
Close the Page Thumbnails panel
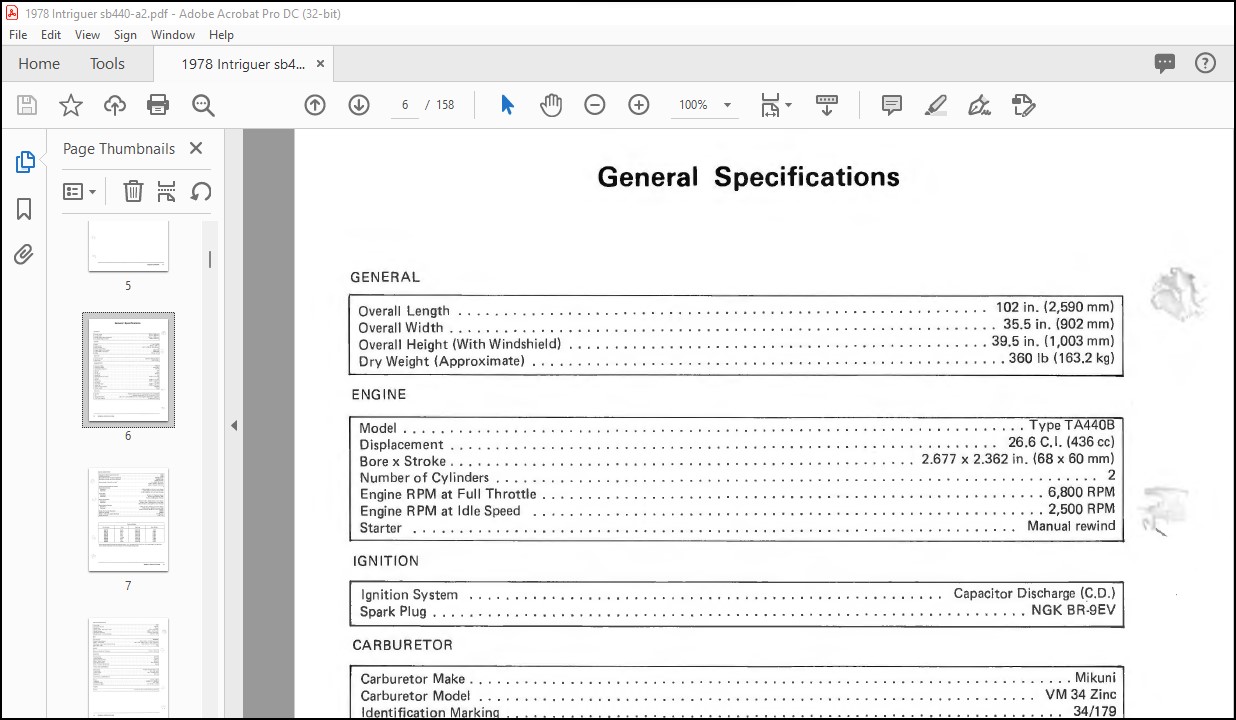(x=196, y=148)
